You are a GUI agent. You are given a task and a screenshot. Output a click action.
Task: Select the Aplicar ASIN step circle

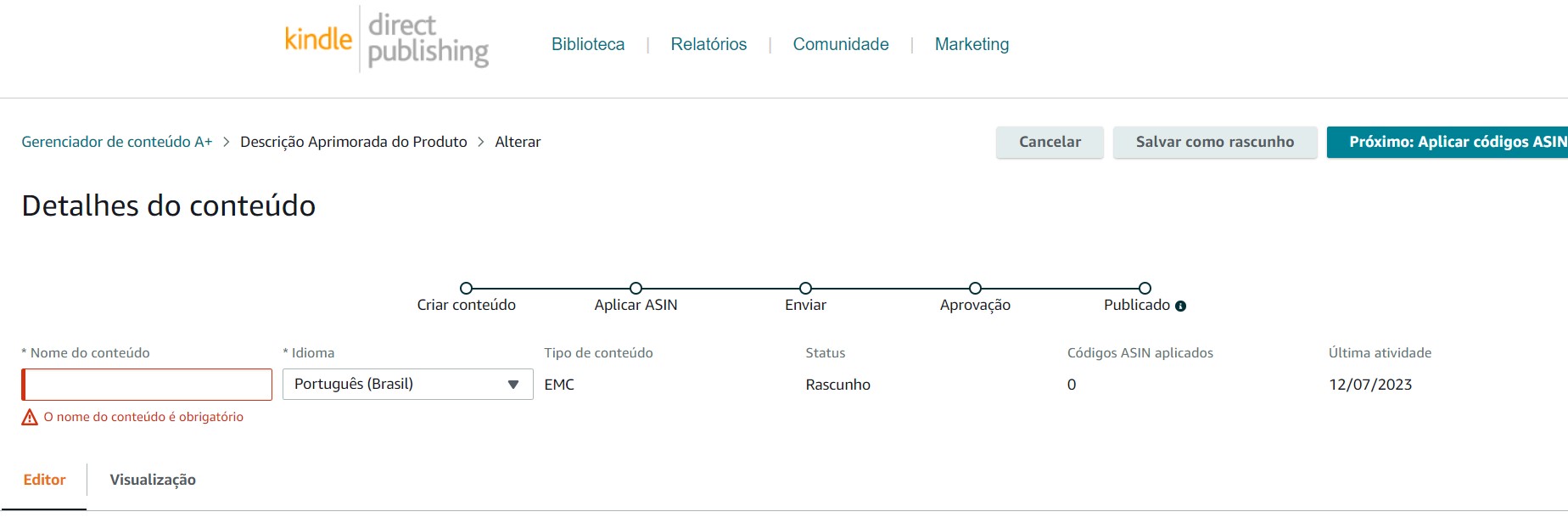click(637, 288)
